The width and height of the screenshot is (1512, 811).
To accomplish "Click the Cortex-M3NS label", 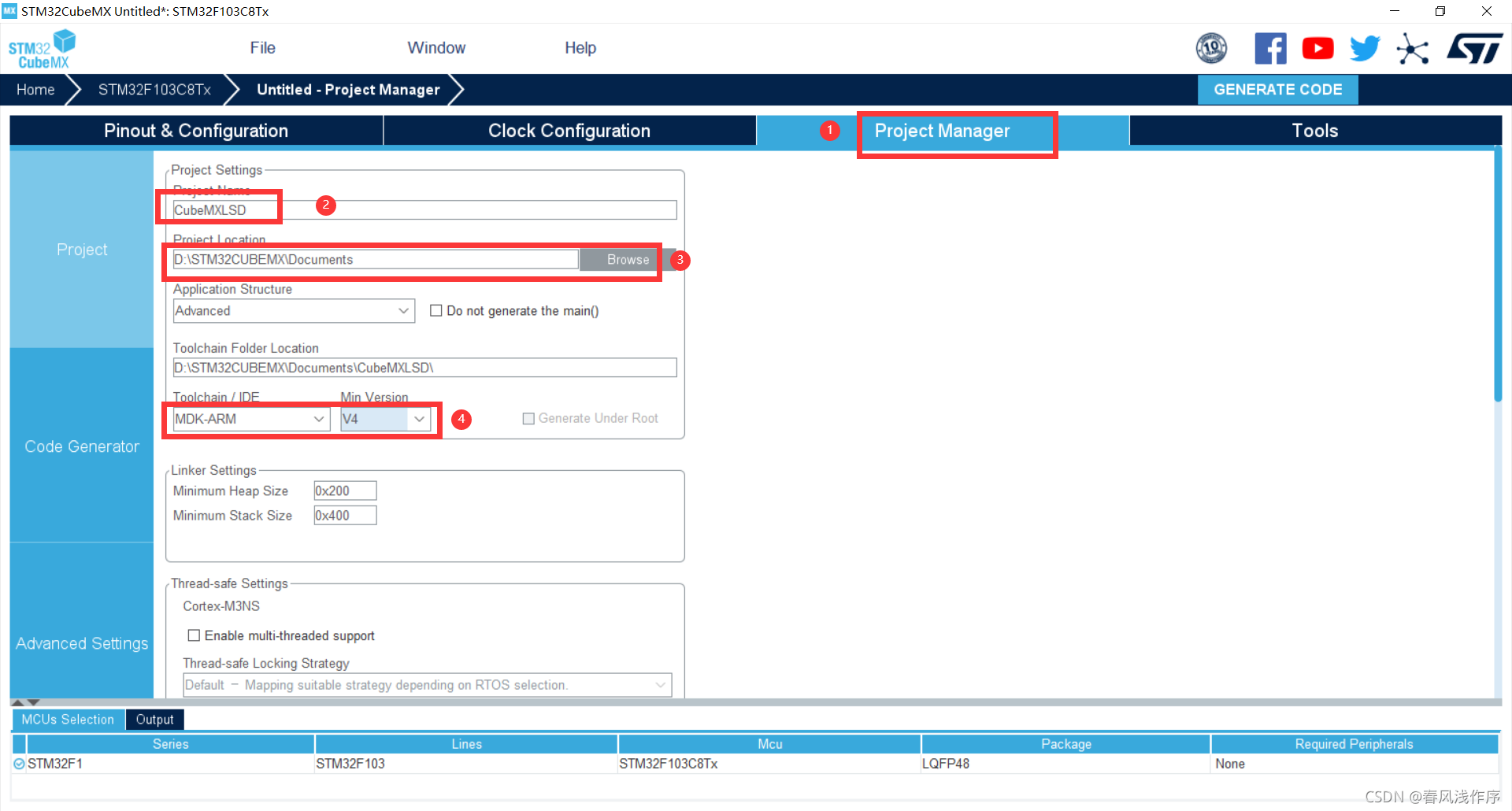I will [221, 606].
